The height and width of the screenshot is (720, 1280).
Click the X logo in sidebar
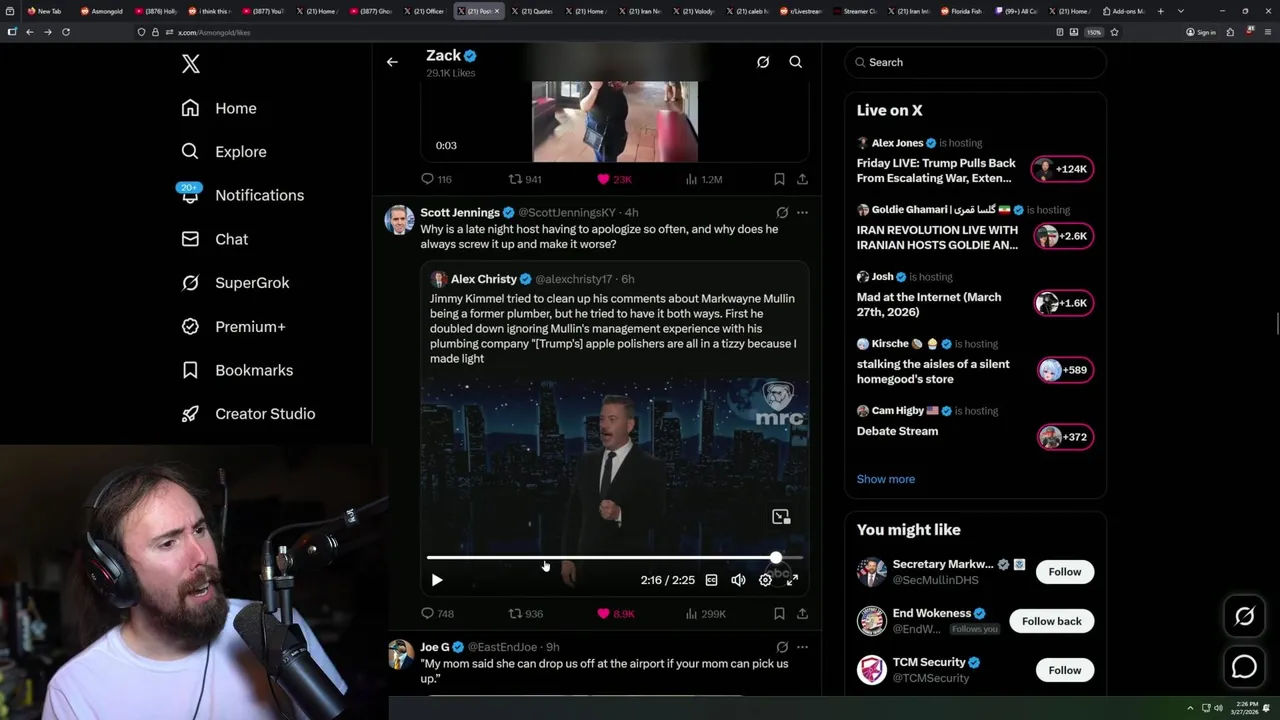click(x=191, y=64)
